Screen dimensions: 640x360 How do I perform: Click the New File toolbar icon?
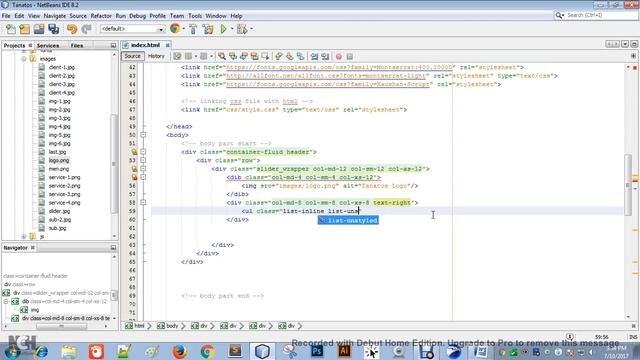11,29
